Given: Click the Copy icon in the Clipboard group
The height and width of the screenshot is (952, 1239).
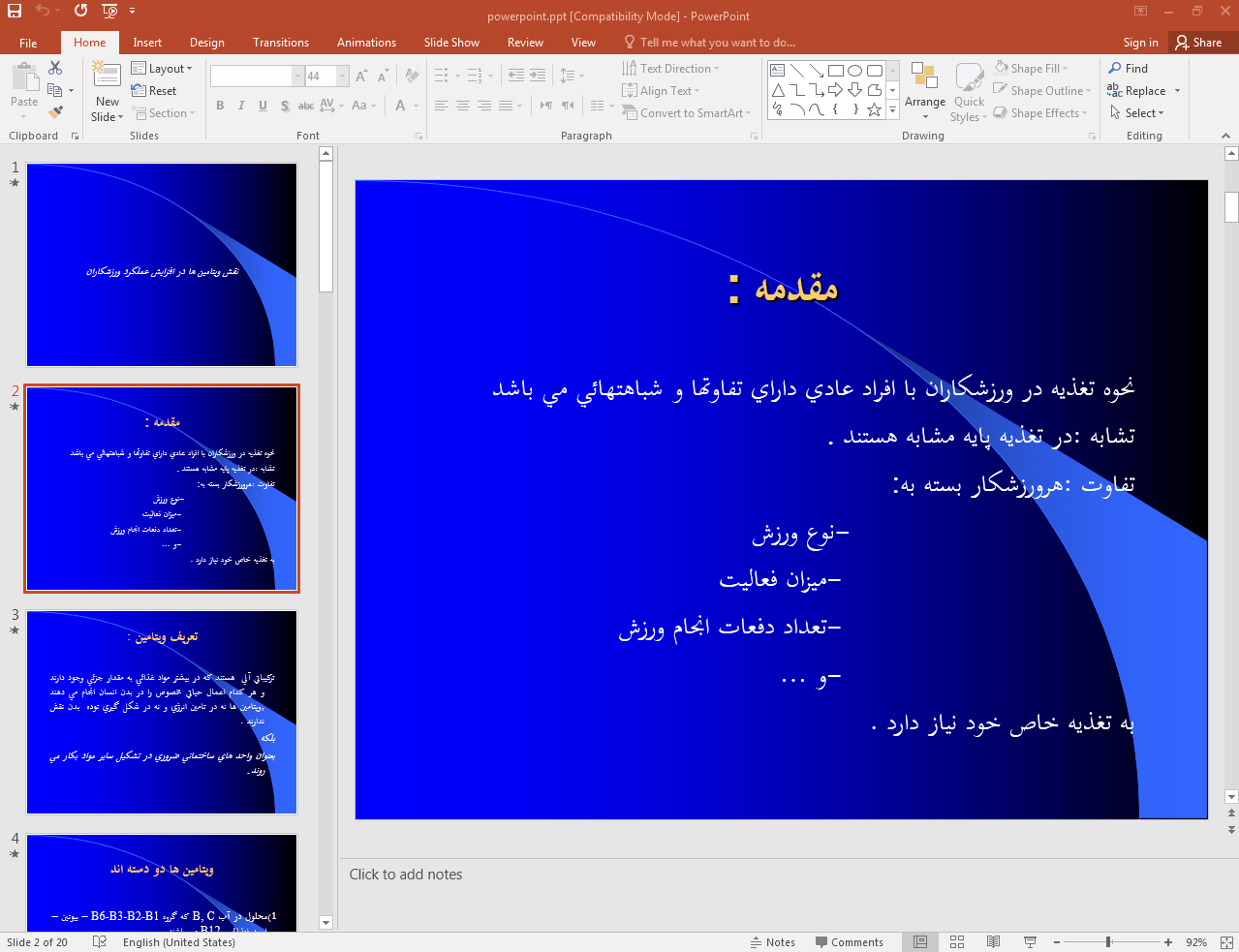Looking at the screenshot, I should [x=55, y=90].
